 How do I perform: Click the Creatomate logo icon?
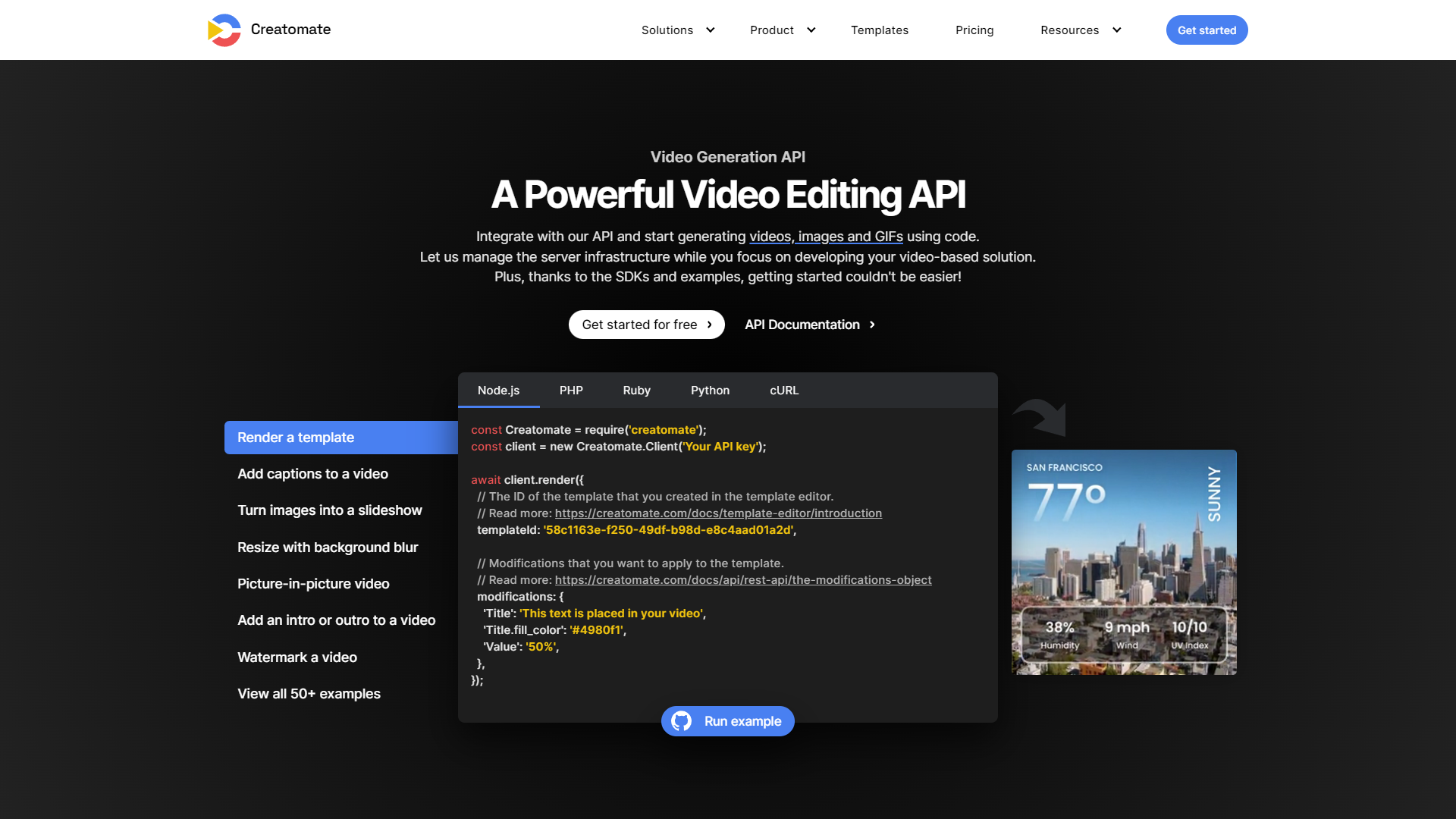(224, 30)
